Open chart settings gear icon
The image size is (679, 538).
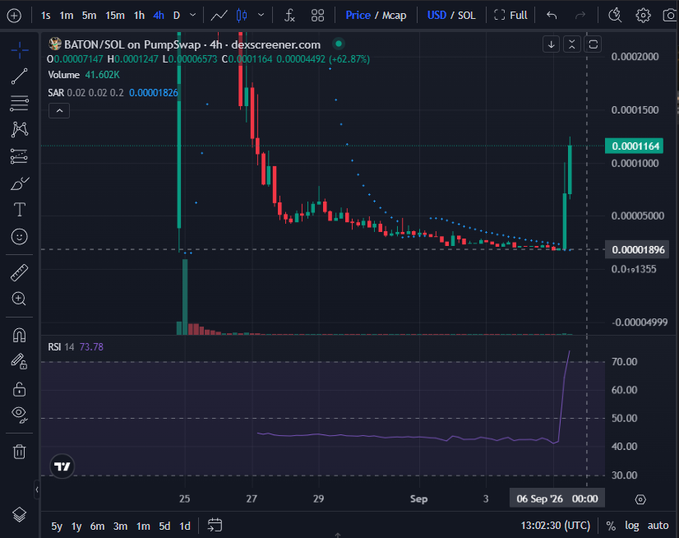pyautogui.click(x=643, y=16)
